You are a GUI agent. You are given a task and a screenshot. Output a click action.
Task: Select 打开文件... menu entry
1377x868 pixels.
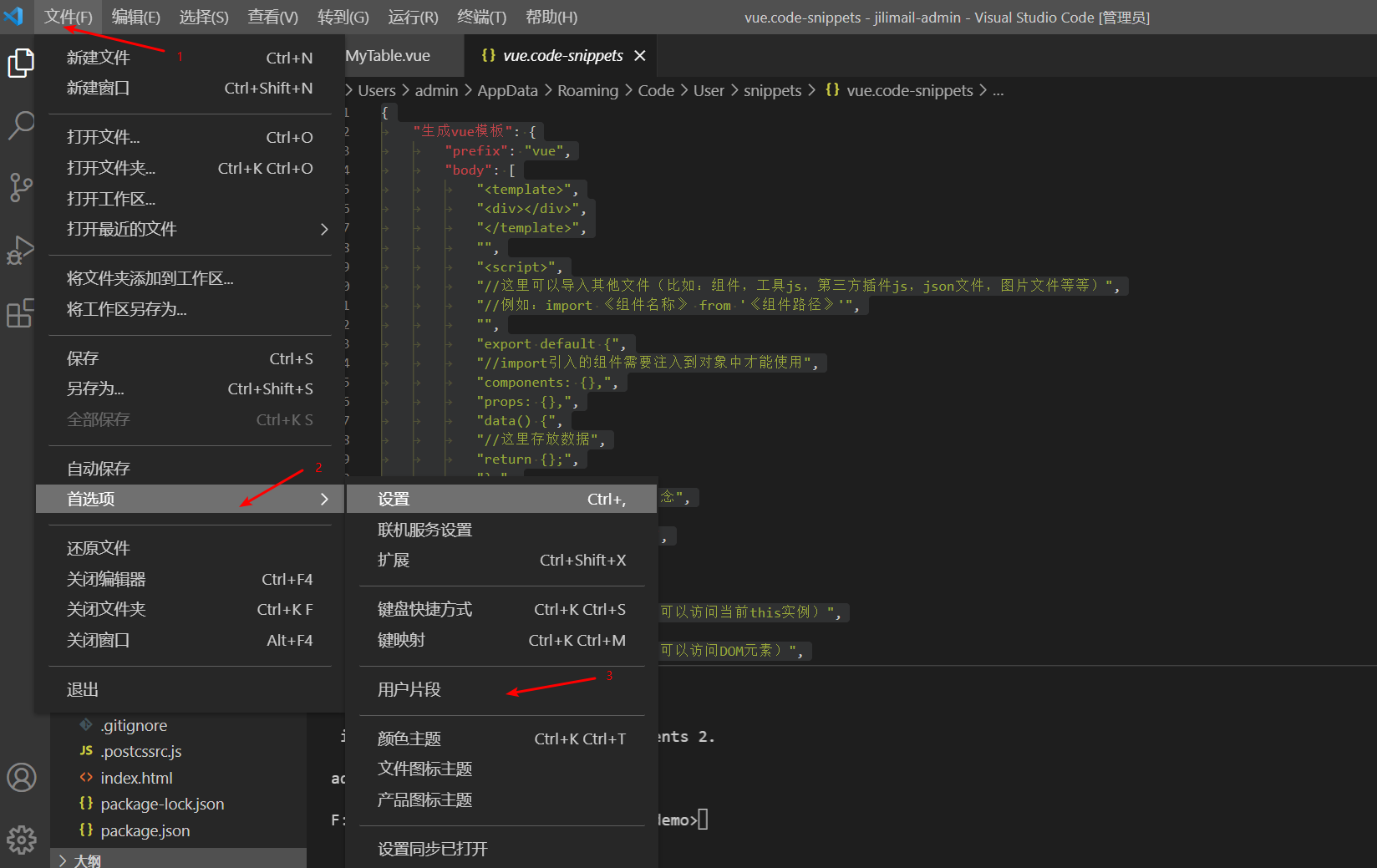click(191, 137)
